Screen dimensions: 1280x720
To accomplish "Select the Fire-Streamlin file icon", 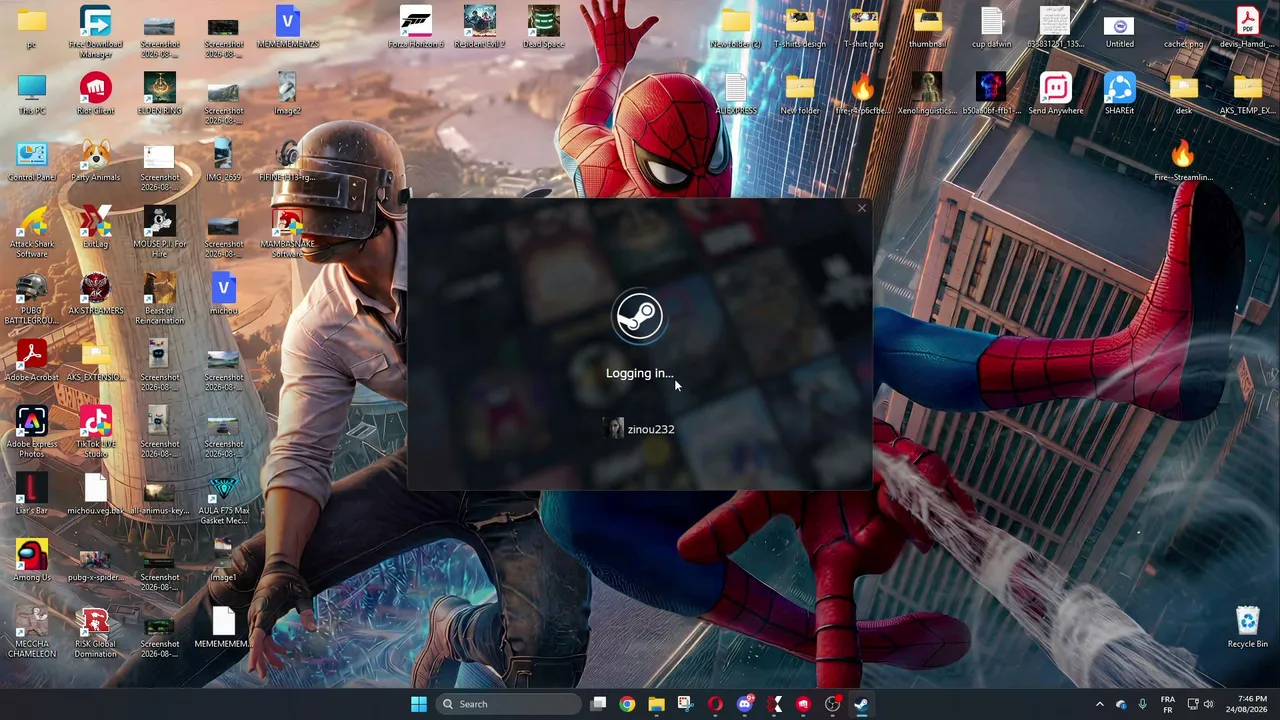I will pos(1183,161).
